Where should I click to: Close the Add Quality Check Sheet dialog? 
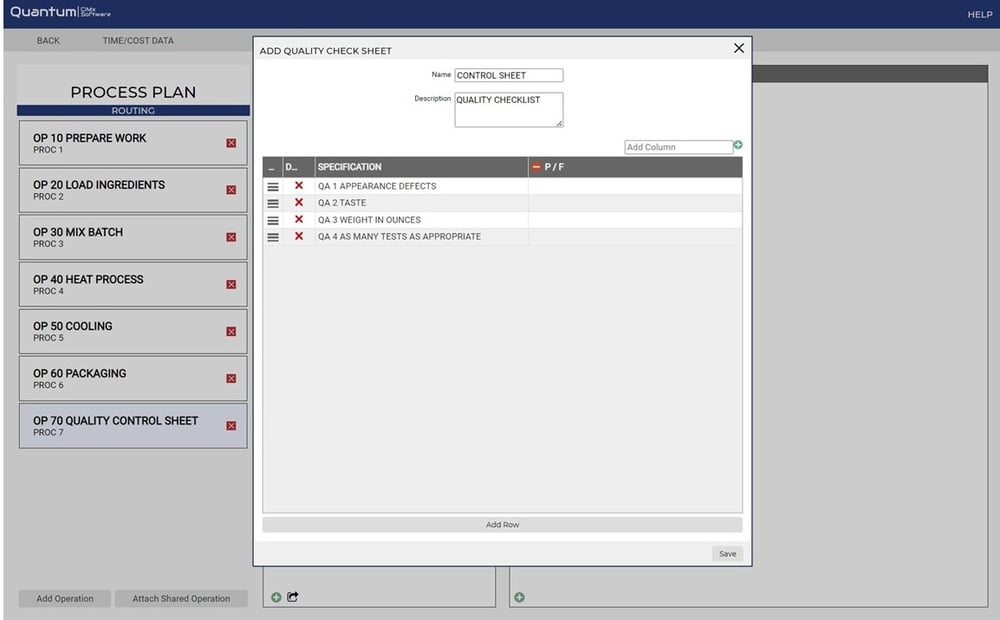click(x=739, y=48)
